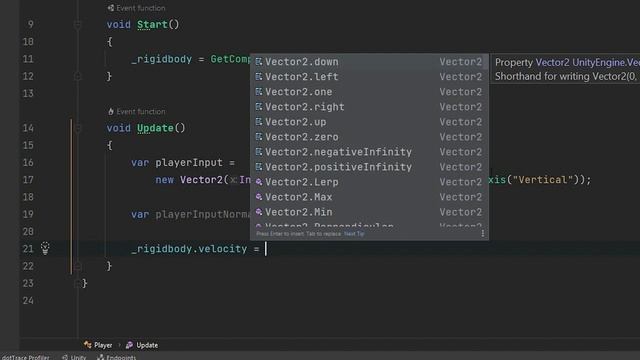The width and height of the screenshot is (640, 360).
Task: Open the dotTrace Profiler tool window
Action: [x=25, y=357]
